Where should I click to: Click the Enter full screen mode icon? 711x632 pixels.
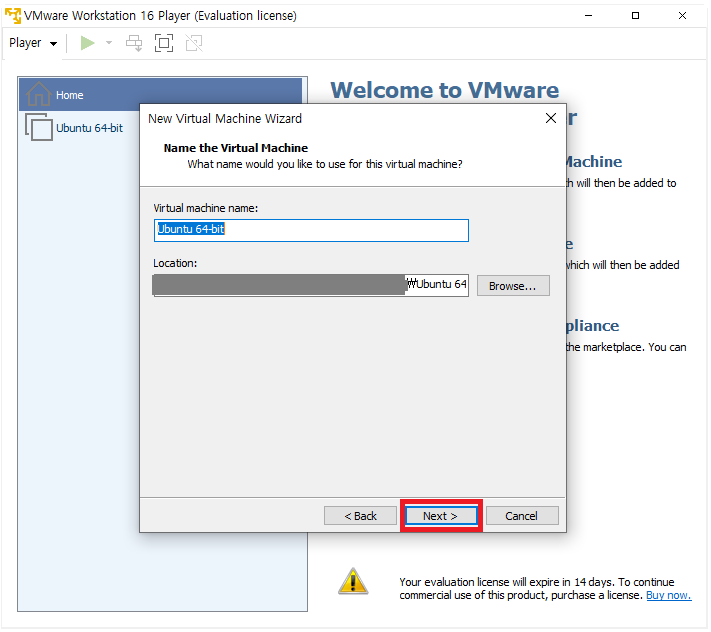coord(164,43)
